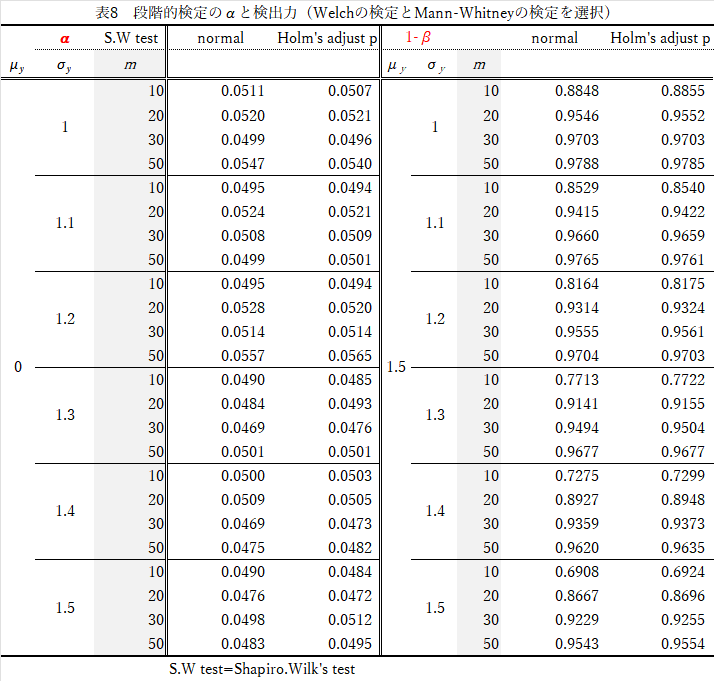Click the power value 0.7713
Viewport: 714px width, 681px height.
coord(577,380)
